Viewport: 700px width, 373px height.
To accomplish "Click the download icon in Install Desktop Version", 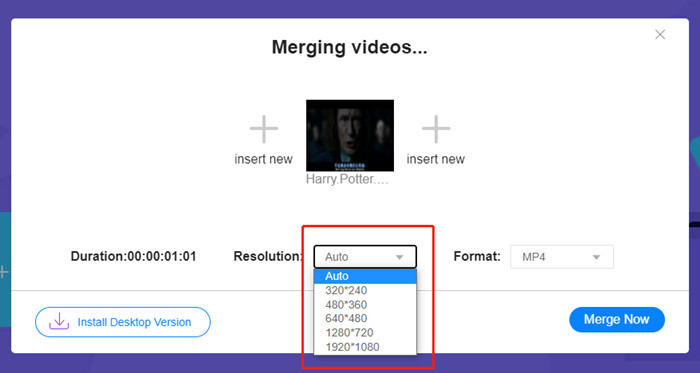I will [x=59, y=322].
